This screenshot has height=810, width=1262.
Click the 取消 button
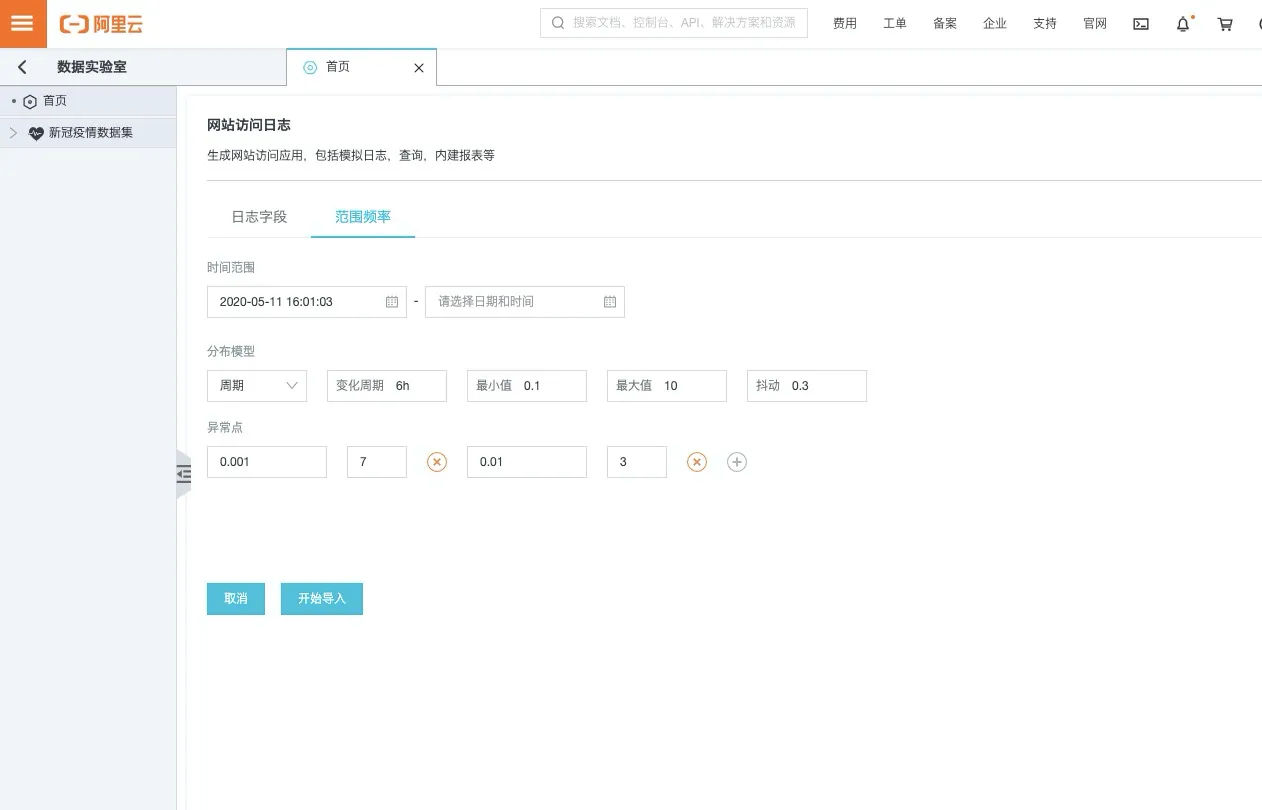coord(236,599)
